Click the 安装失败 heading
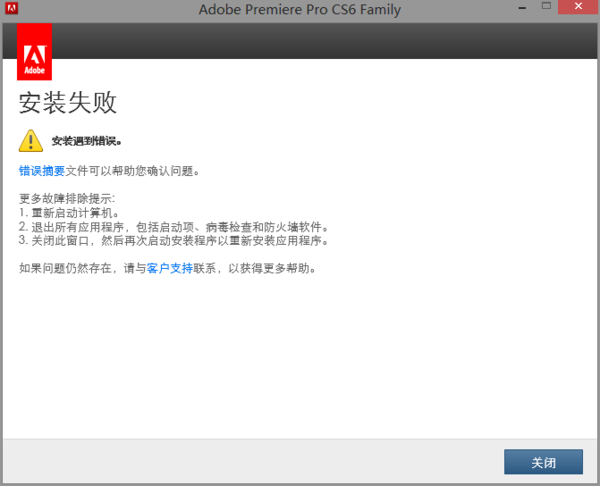Screen dimensions: 600x486 click(x=68, y=103)
